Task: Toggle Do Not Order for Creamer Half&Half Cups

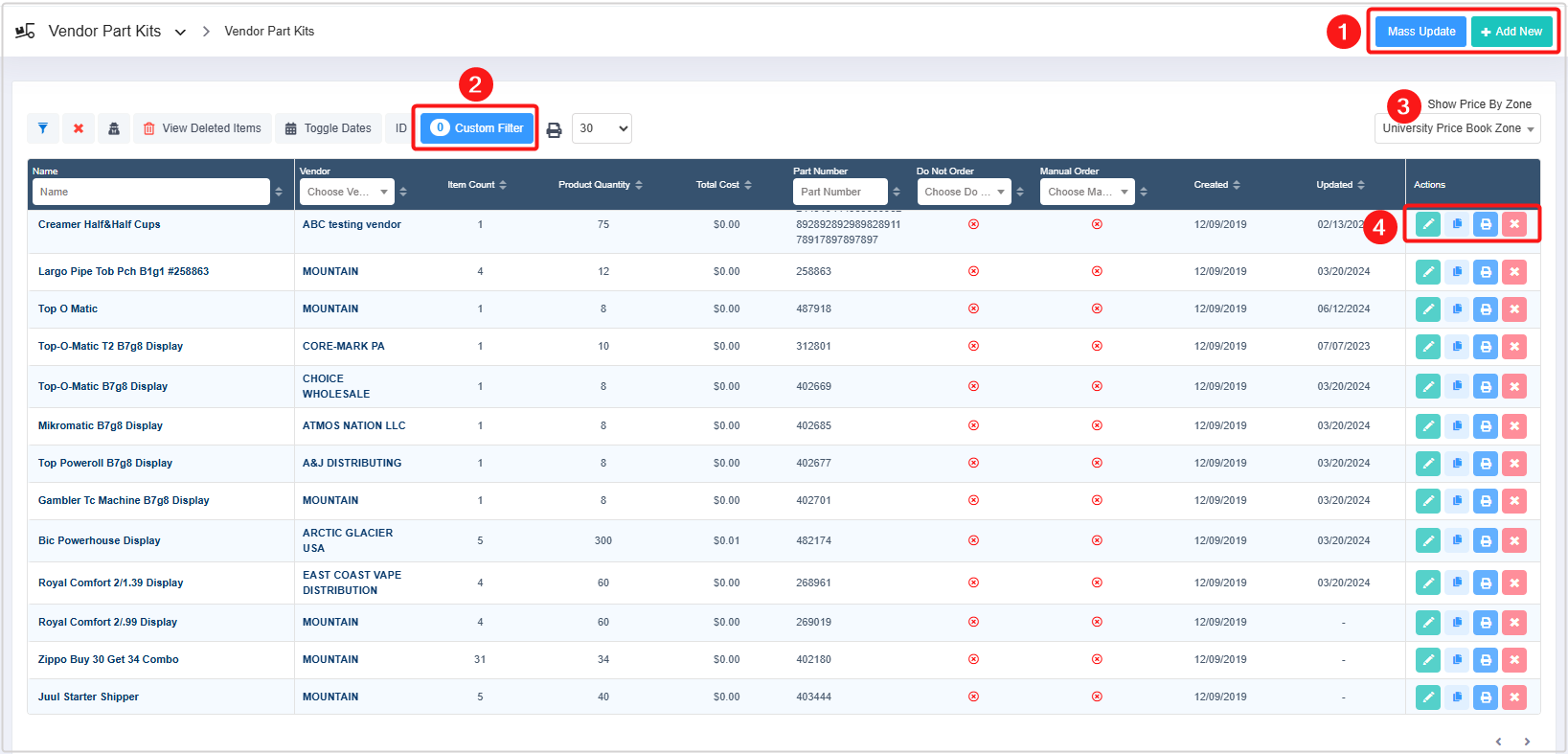Action: tap(973, 224)
